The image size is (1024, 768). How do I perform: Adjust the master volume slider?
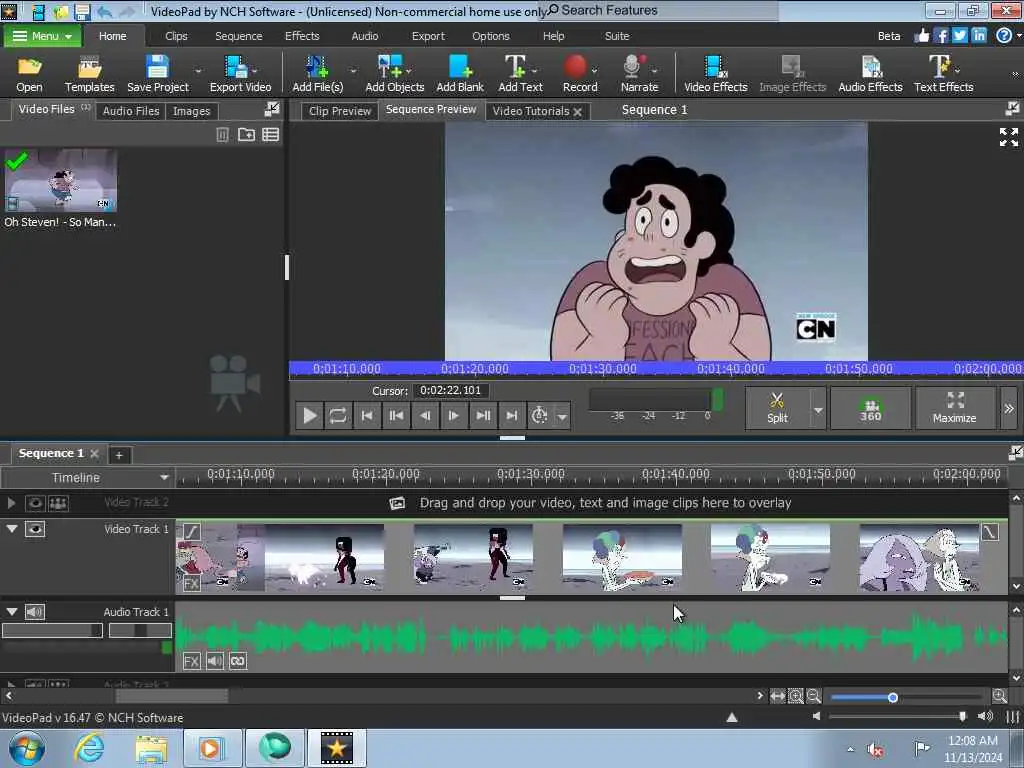[897, 716]
